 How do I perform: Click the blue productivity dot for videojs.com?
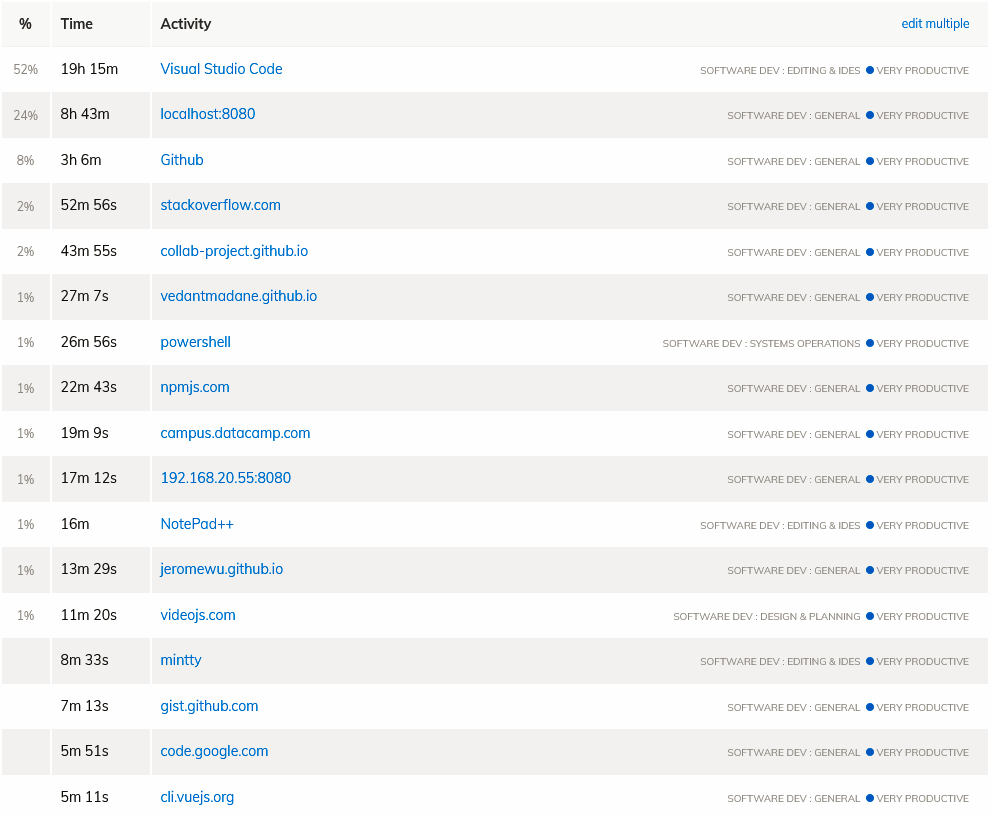pos(870,616)
